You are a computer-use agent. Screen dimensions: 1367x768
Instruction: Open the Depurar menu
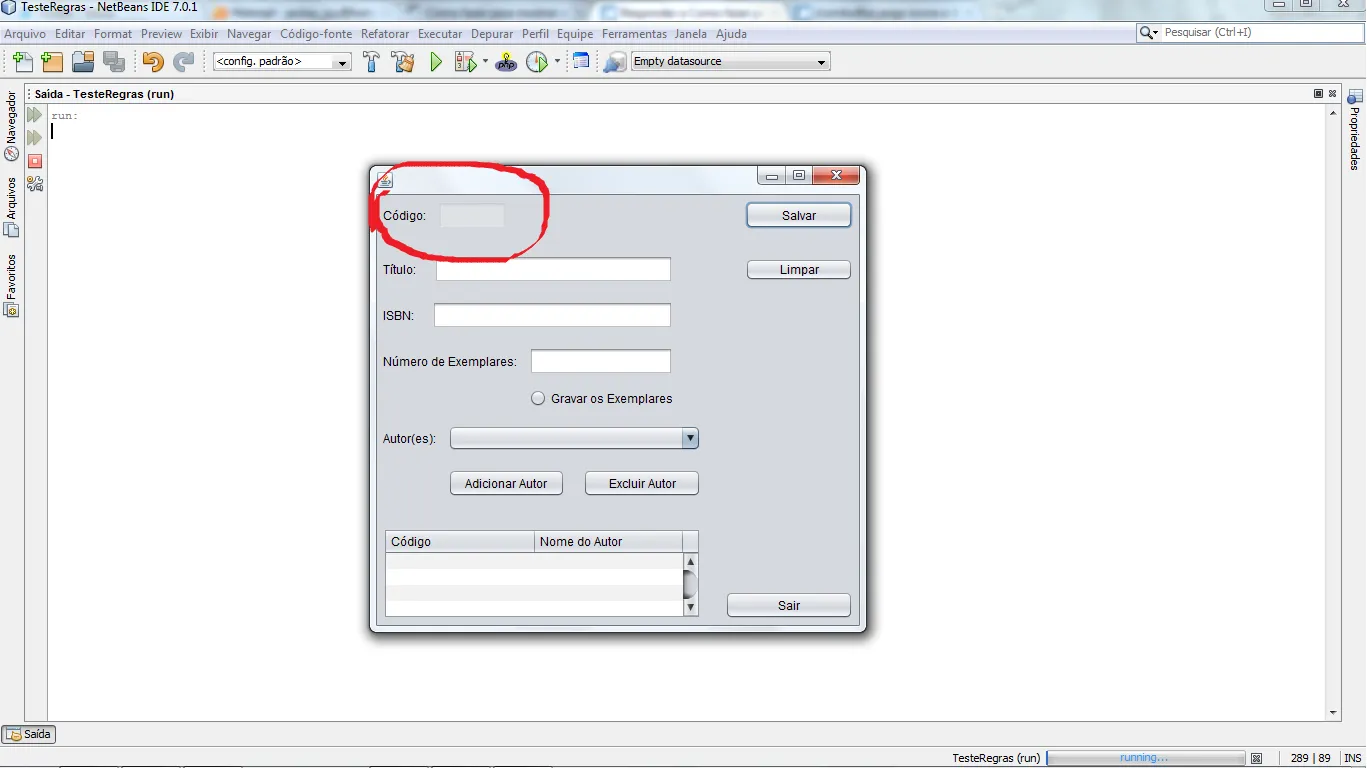click(x=492, y=34)
